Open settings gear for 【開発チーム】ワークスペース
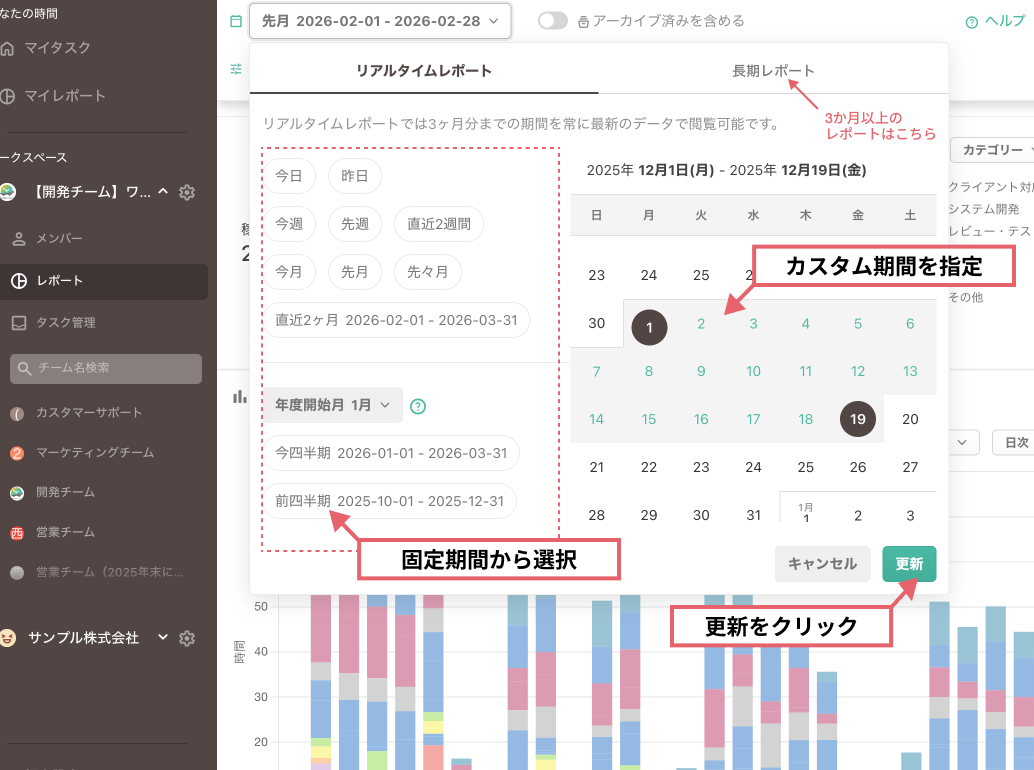 pyautogui.click(x=186, y=192)
